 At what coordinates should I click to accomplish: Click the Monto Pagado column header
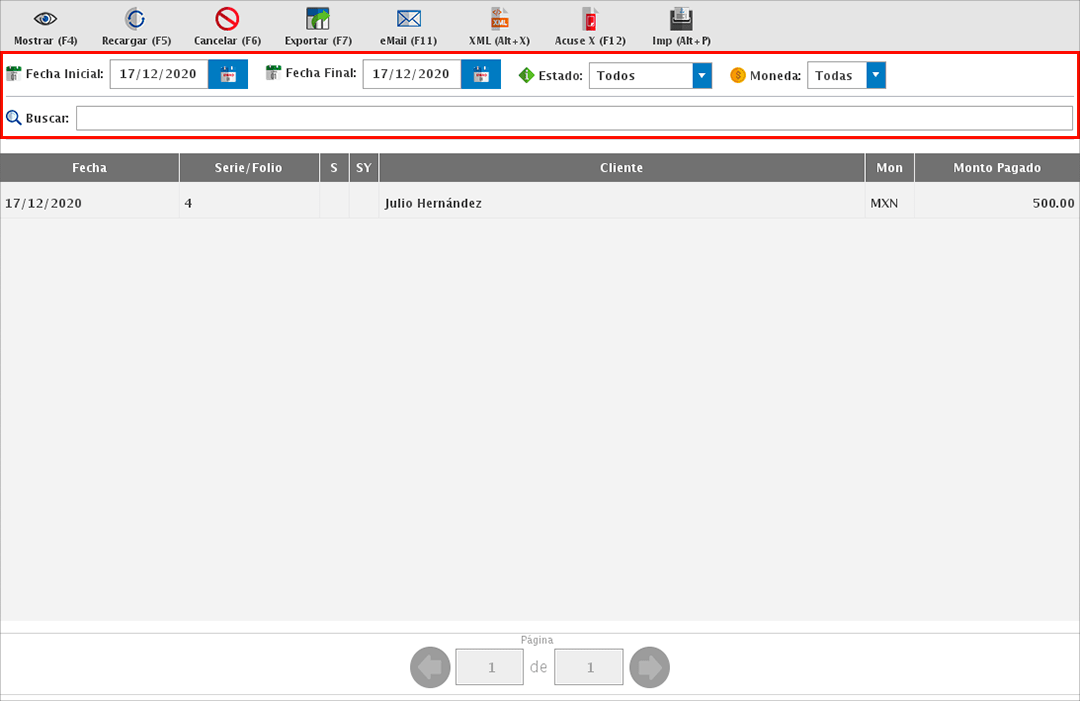coord(996,168)
